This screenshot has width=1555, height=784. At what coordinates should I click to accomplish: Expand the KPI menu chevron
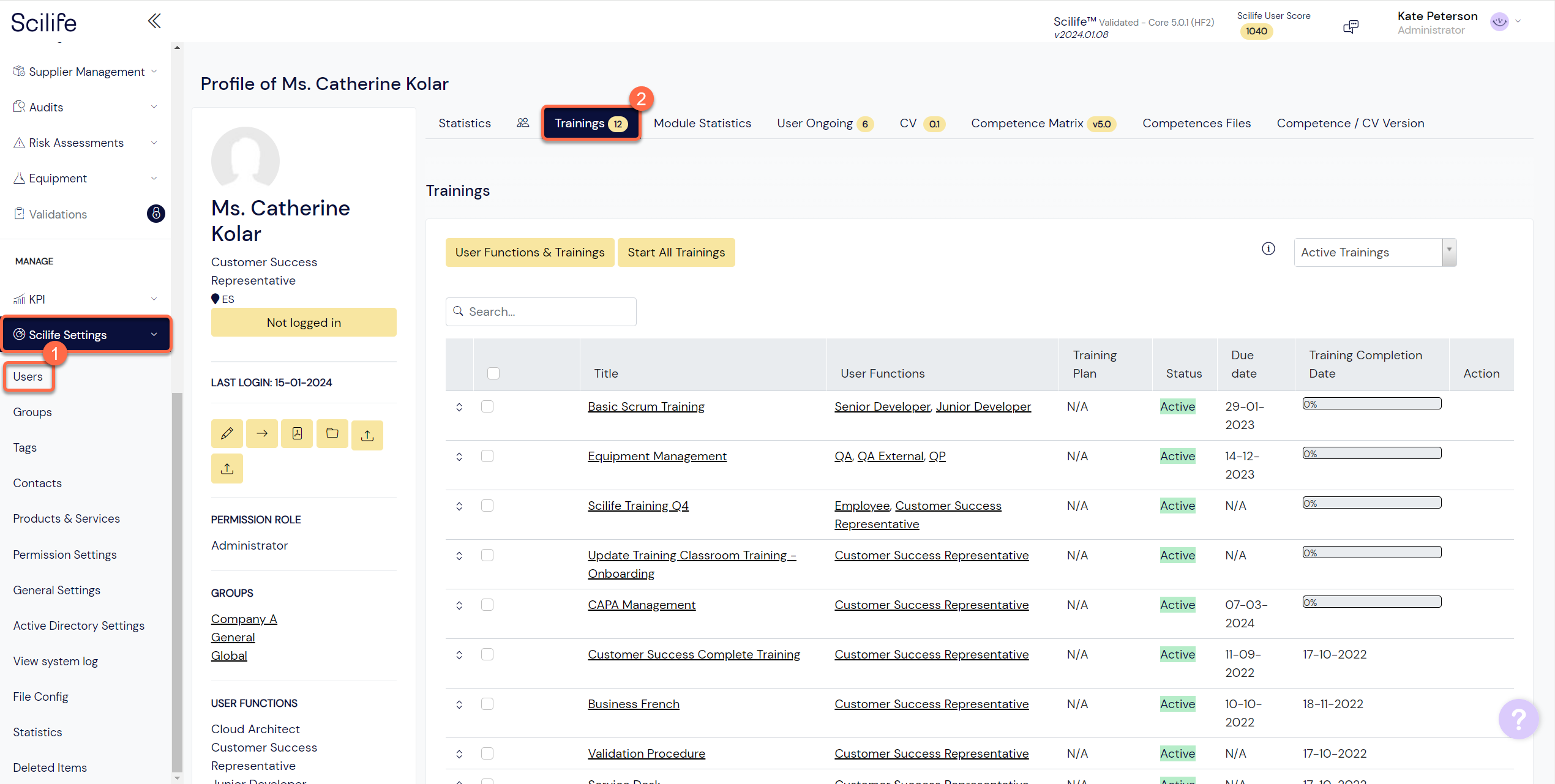(x=154, y=299)
